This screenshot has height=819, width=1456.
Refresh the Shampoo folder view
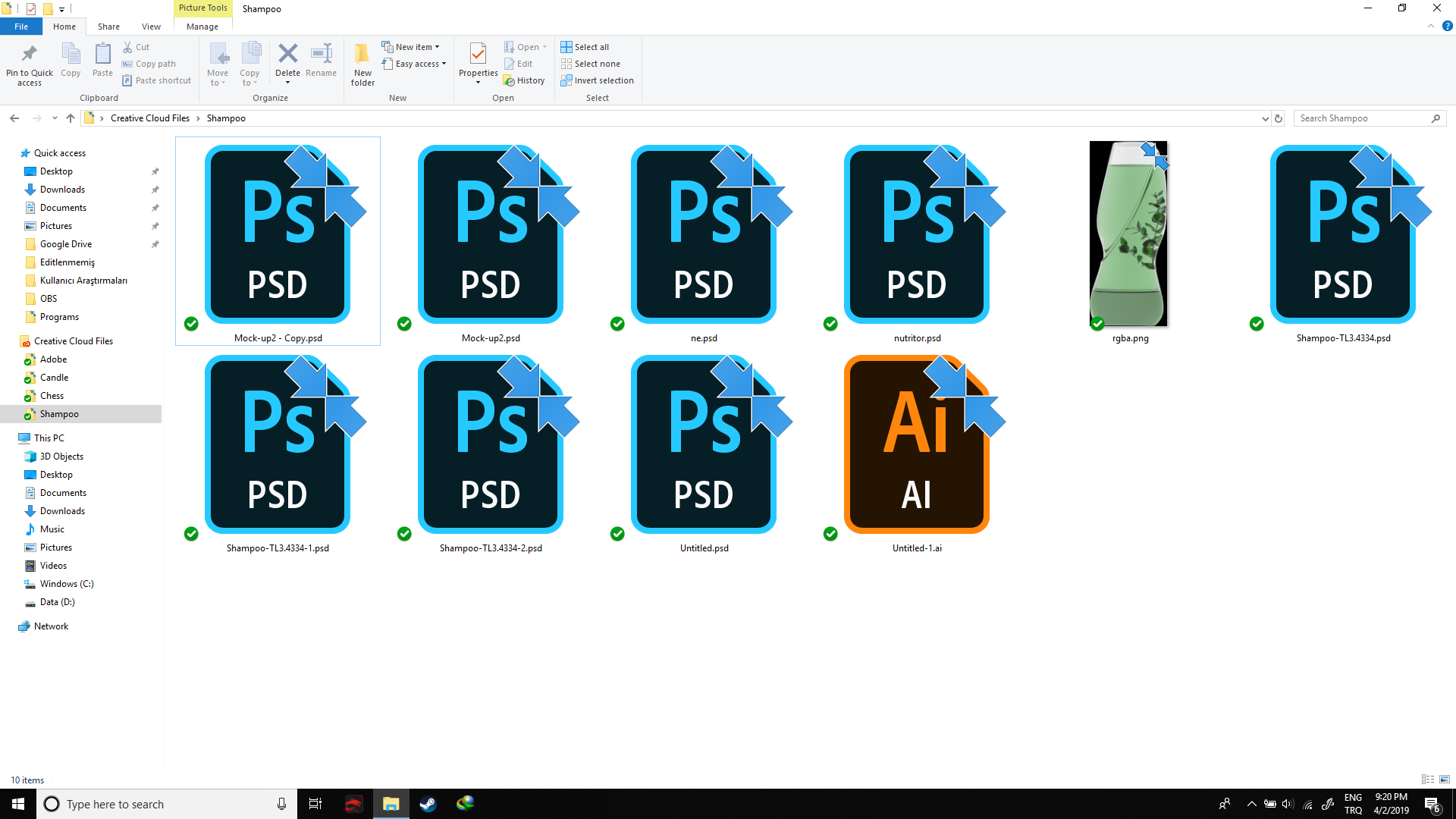point(1279,118)
